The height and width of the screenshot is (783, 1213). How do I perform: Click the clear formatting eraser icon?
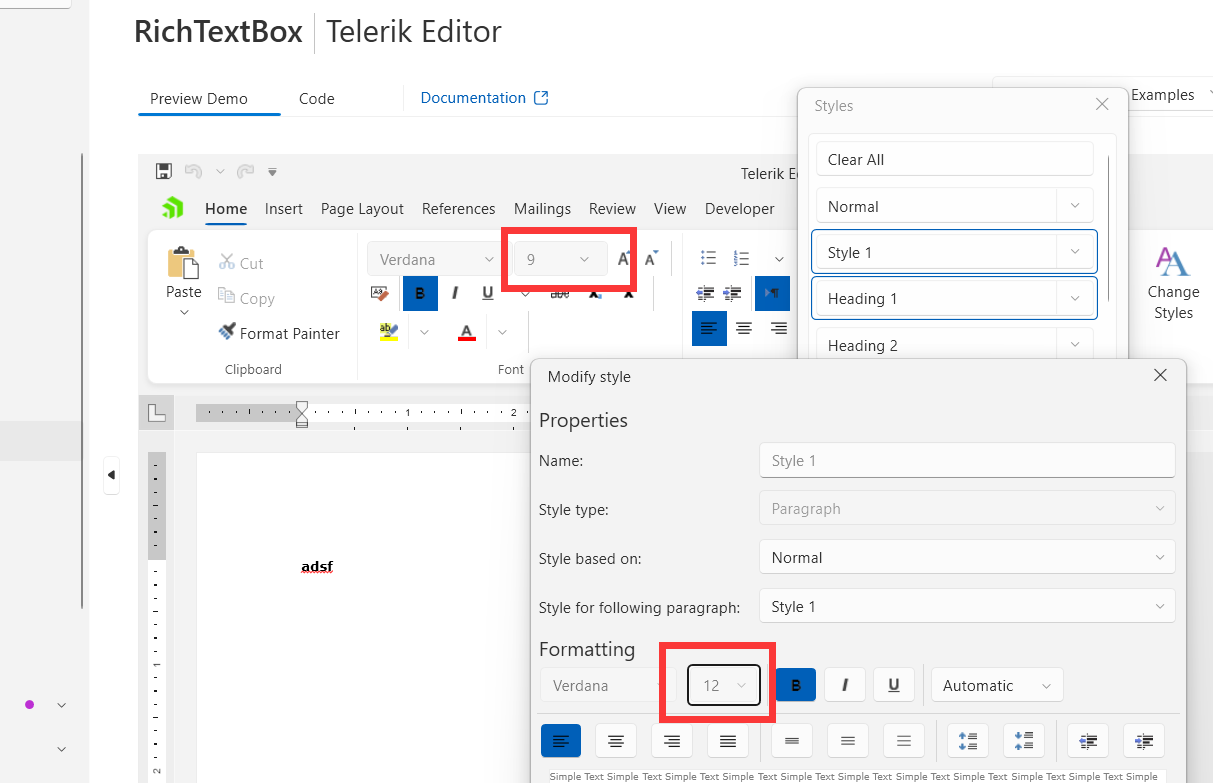(380, 293)
